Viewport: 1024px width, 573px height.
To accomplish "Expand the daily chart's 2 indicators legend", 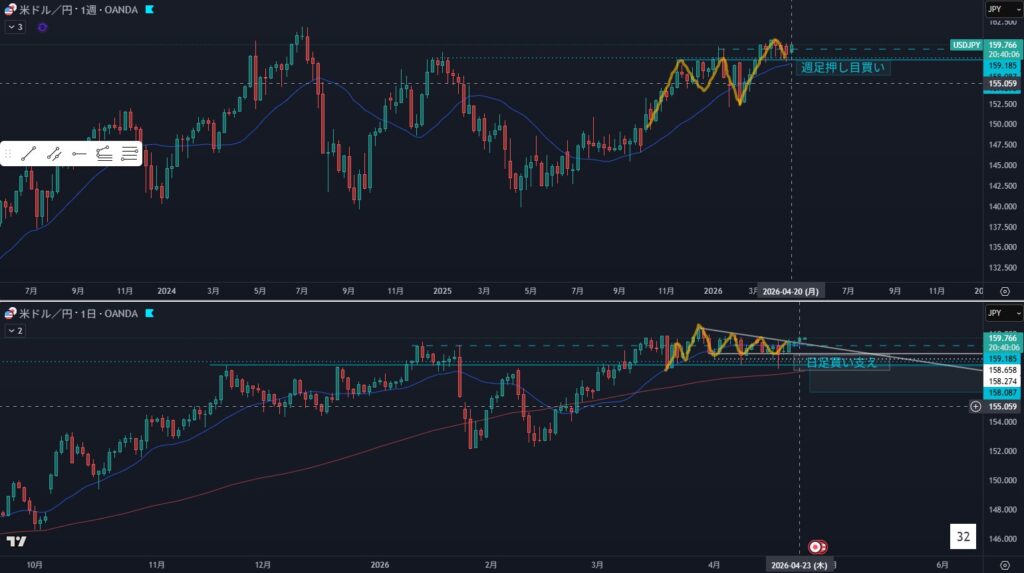I will pyautogui.click(x=14, y=330).
